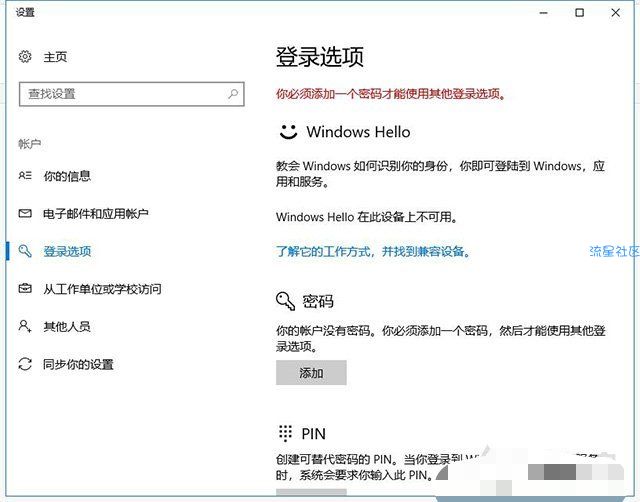The height and width of the screenshot is (502, 640).
Task: Click the 密码 key icon
Action: 285,301
